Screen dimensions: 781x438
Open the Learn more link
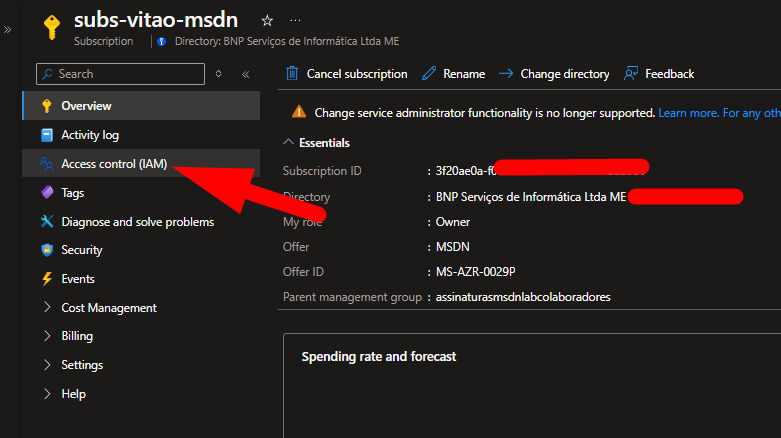689,113
